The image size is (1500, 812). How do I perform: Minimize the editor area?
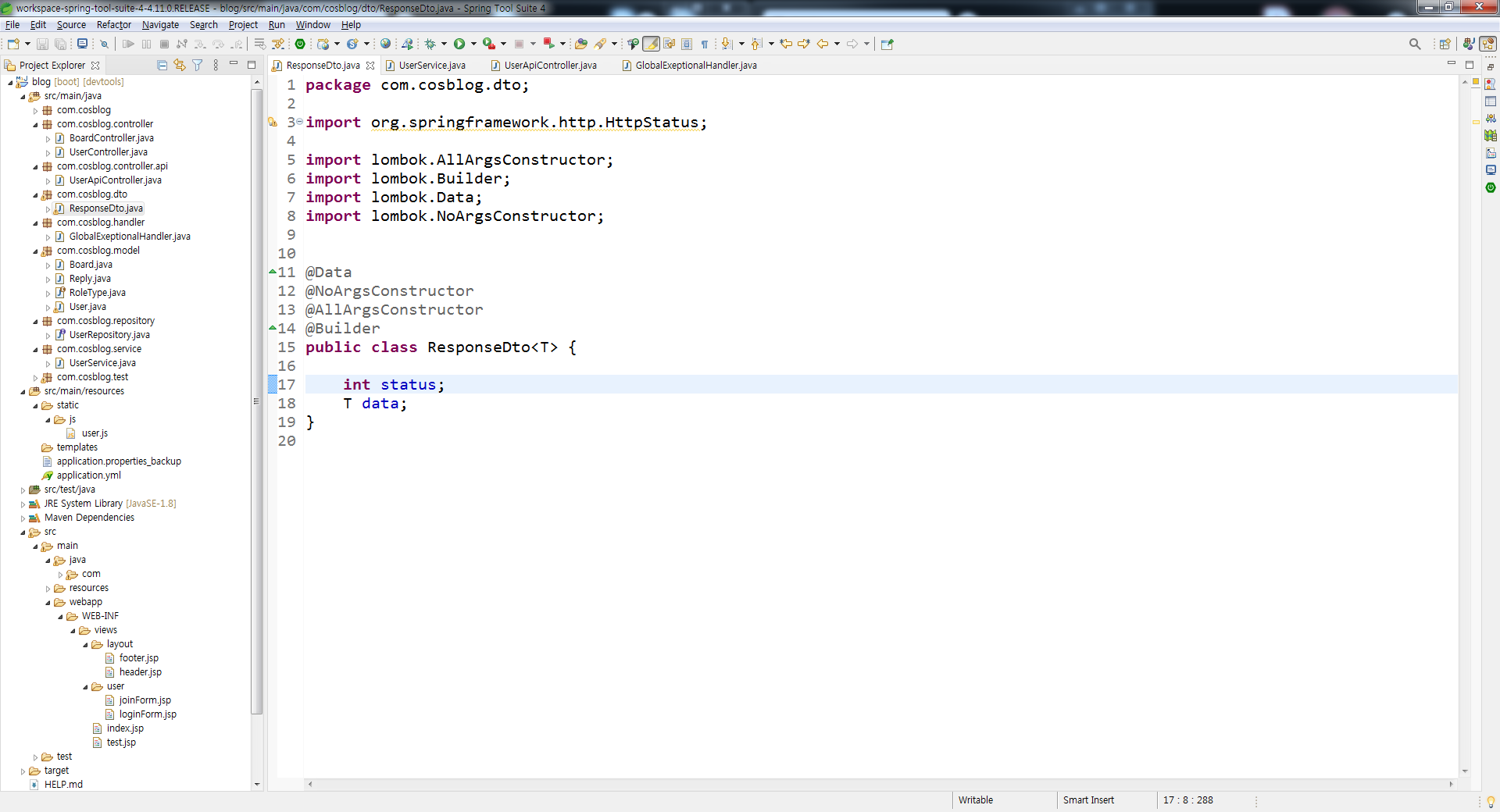click(x=1452, y=63)
